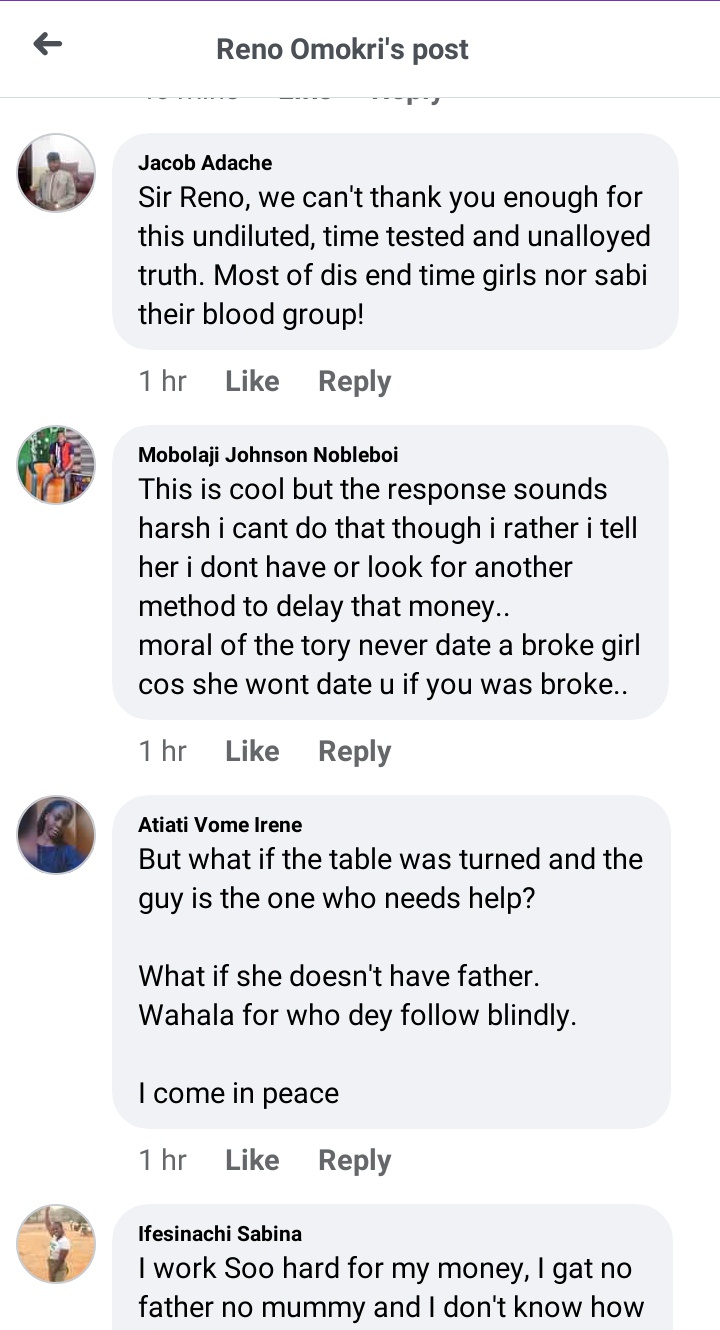Screen dimensions: 720x1330
Task: Open Atiati Vome Irene's name link
Action: pos(220,825)
